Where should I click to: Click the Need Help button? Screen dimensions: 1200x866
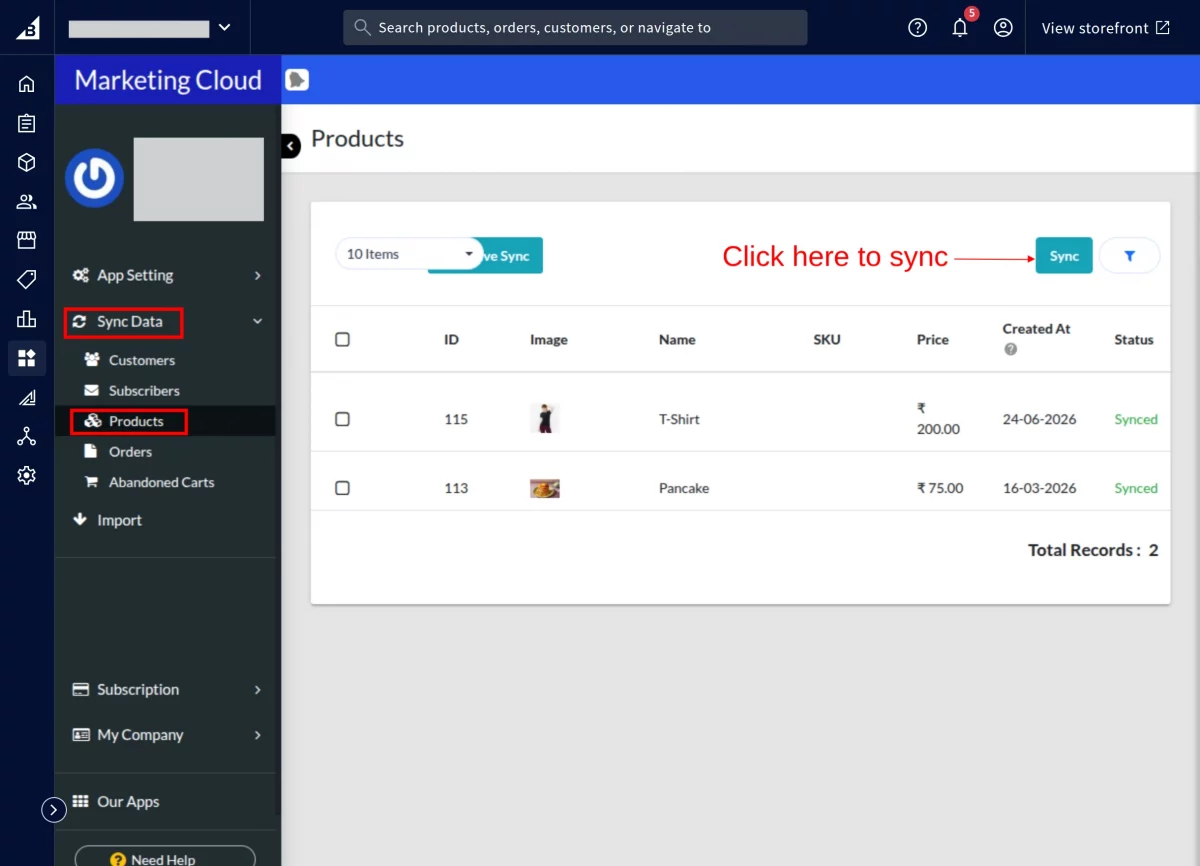pos(165,859)
